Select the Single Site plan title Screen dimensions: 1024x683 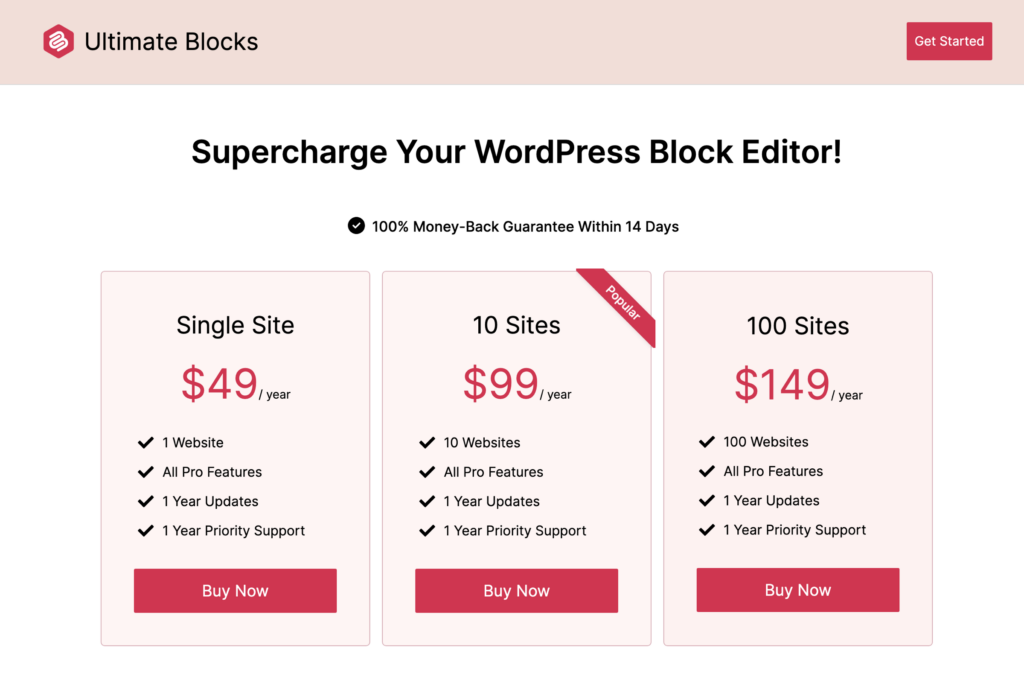(x=235, y=325)
